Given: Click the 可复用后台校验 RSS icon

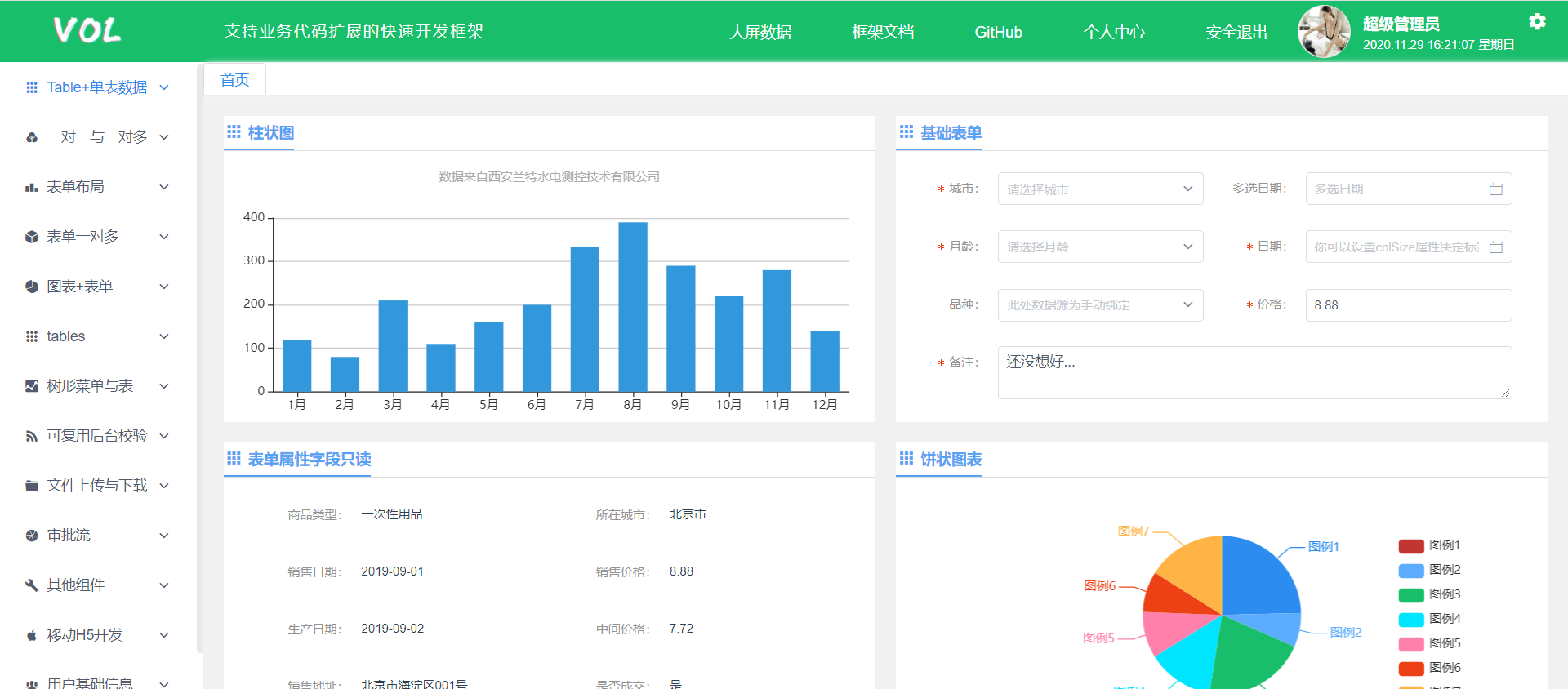Looking at the screenshot, I should click(x=32, y=436).
